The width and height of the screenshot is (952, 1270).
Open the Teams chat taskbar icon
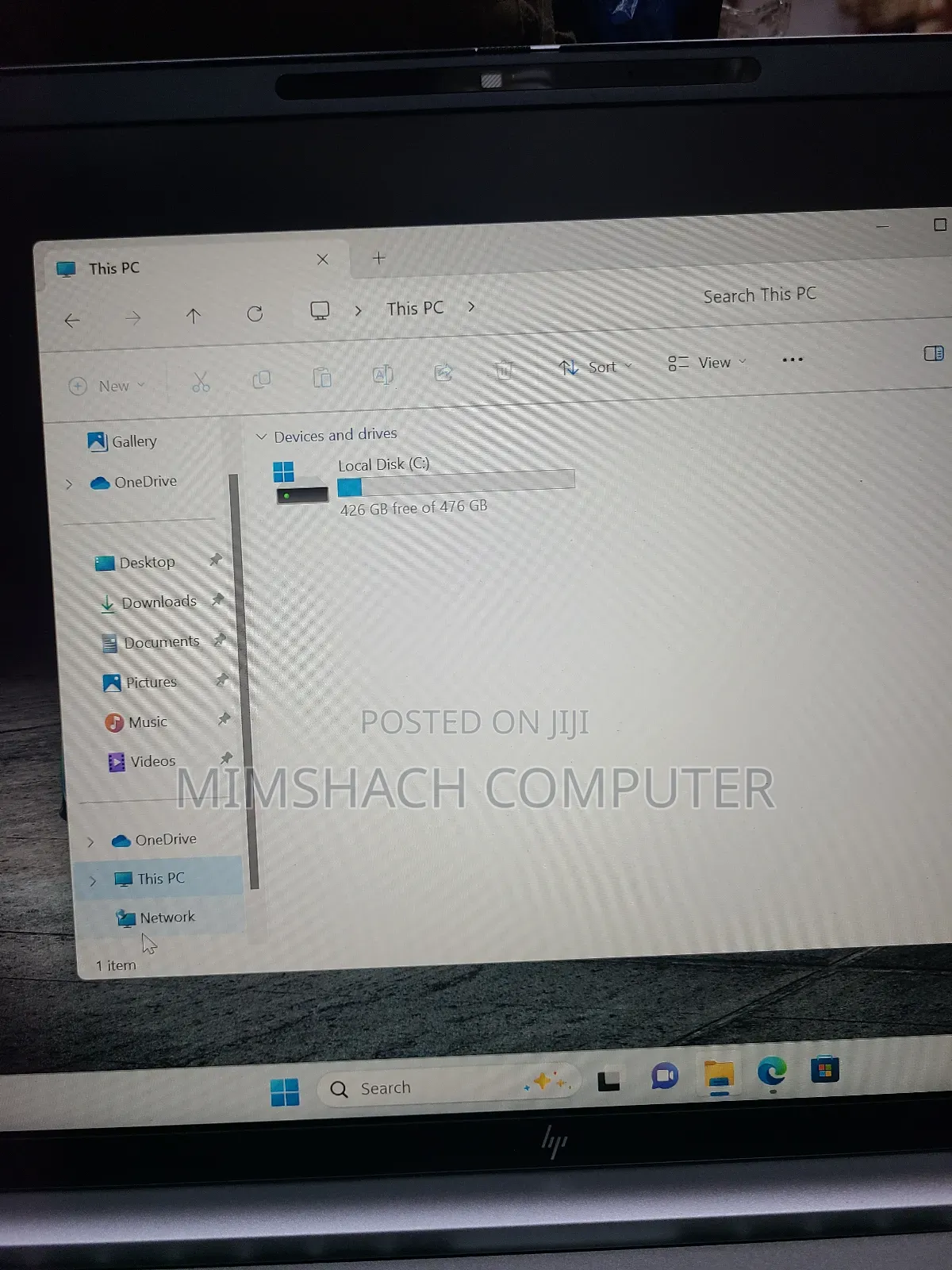point(665,1076)
